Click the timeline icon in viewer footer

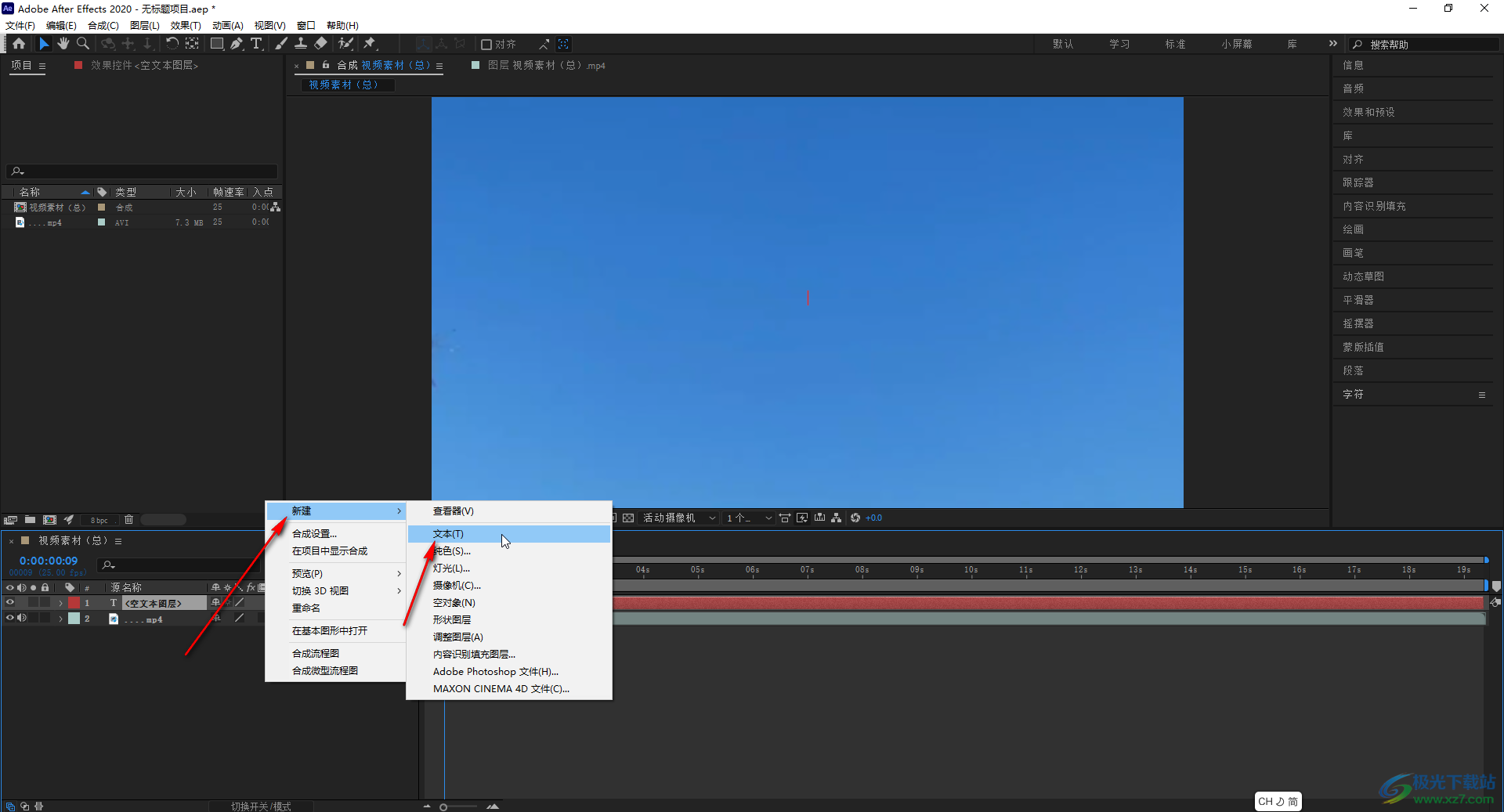[x=819, y=518]
